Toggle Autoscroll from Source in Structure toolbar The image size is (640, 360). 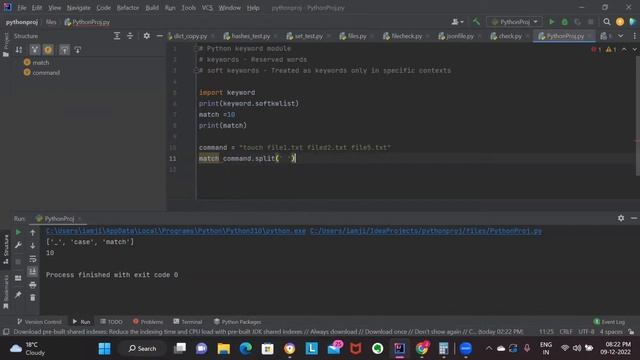click(78, 50)
